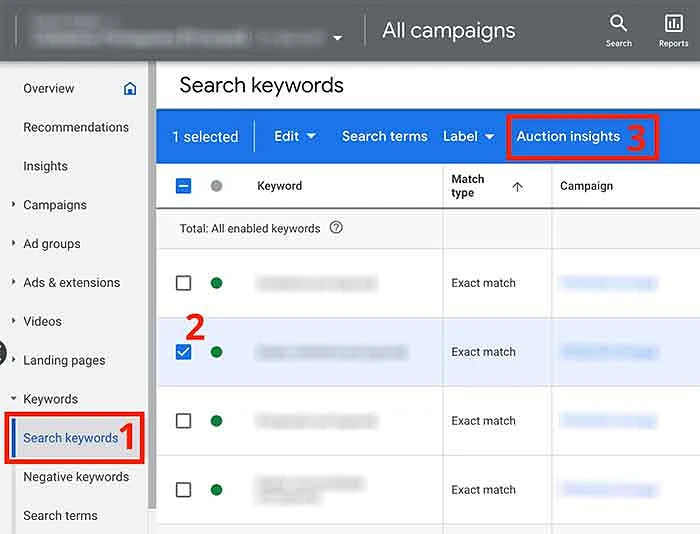This screenshot has height=534, width=700.
Task: Check the fourth keyword row checkbox
Action: (183, 490)
